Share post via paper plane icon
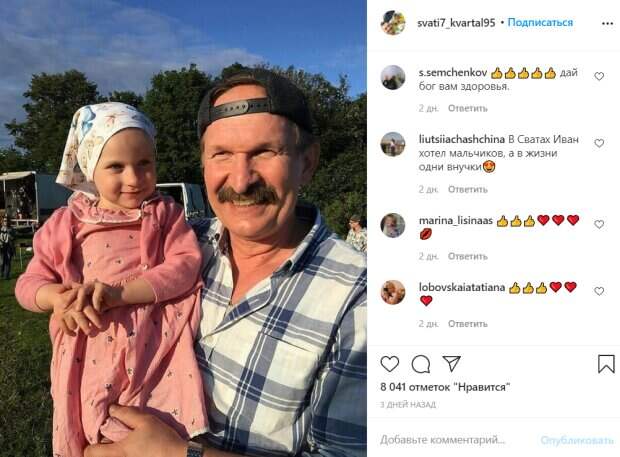 click(x=451, y=363)
